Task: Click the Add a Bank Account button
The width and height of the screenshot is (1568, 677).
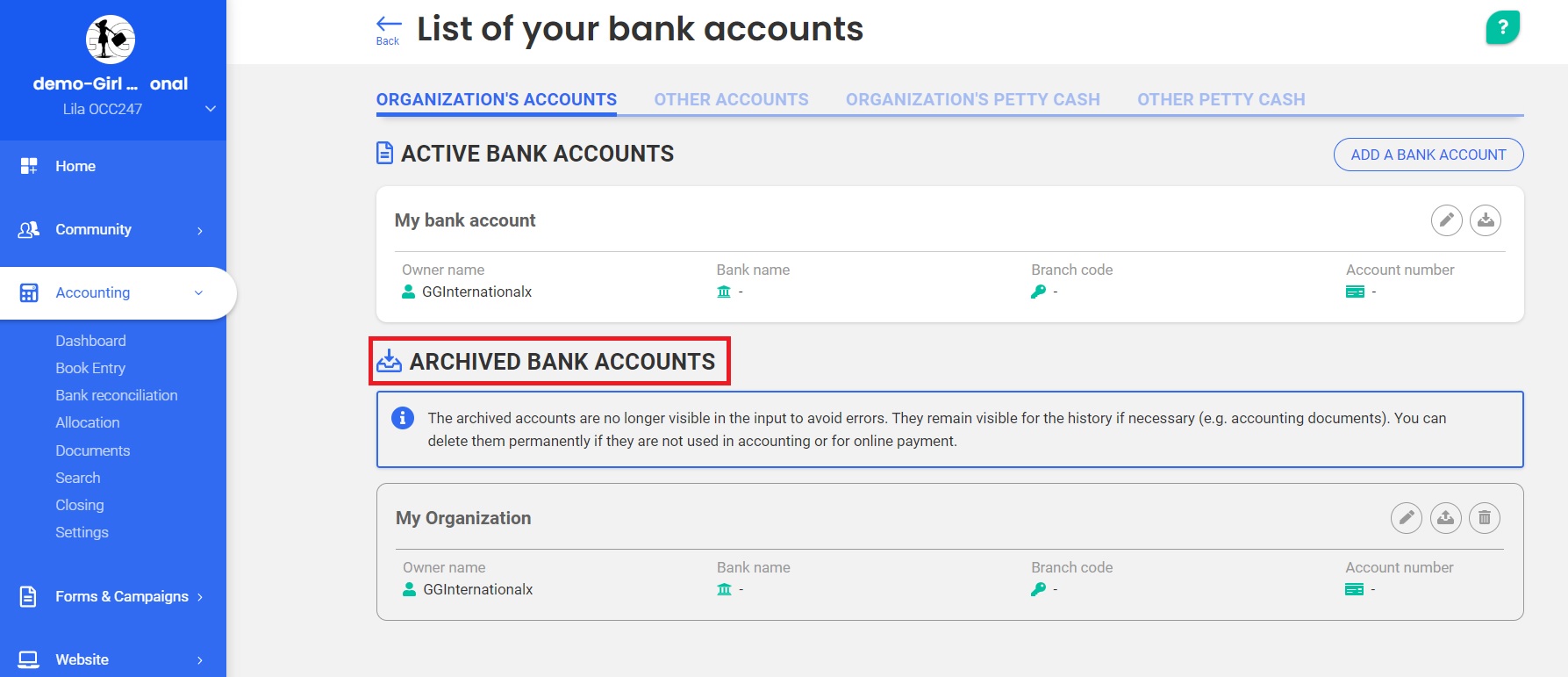Action: pyautogui.click(x=1428, y=155)
